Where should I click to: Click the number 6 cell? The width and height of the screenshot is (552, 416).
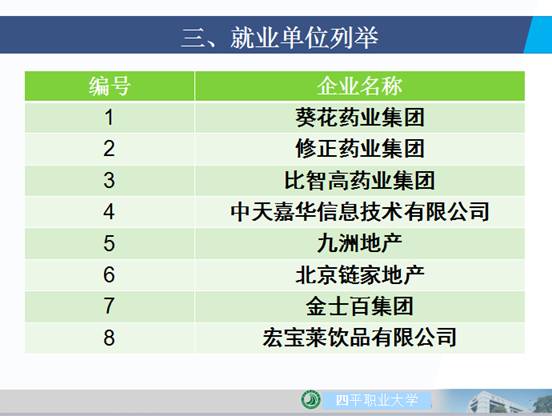tap(109, 275)
